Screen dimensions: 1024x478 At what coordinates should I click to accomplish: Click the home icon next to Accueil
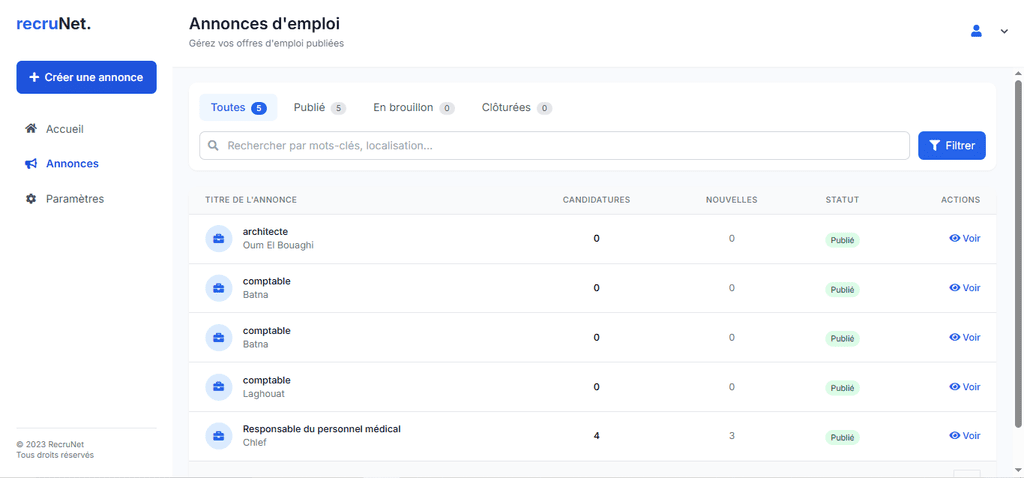[x=31, y=129]
